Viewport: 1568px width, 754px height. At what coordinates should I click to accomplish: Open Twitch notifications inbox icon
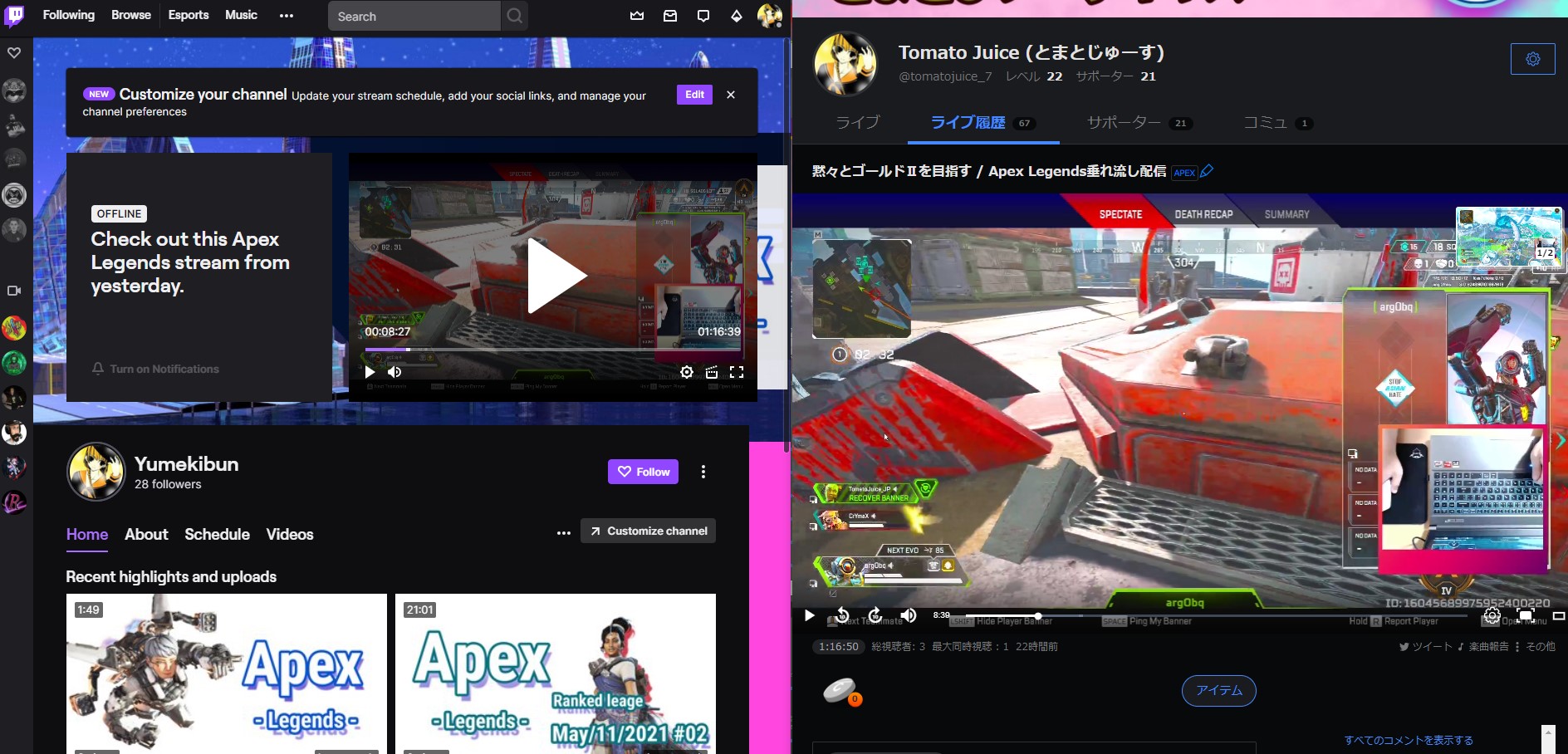coord(670,16)
